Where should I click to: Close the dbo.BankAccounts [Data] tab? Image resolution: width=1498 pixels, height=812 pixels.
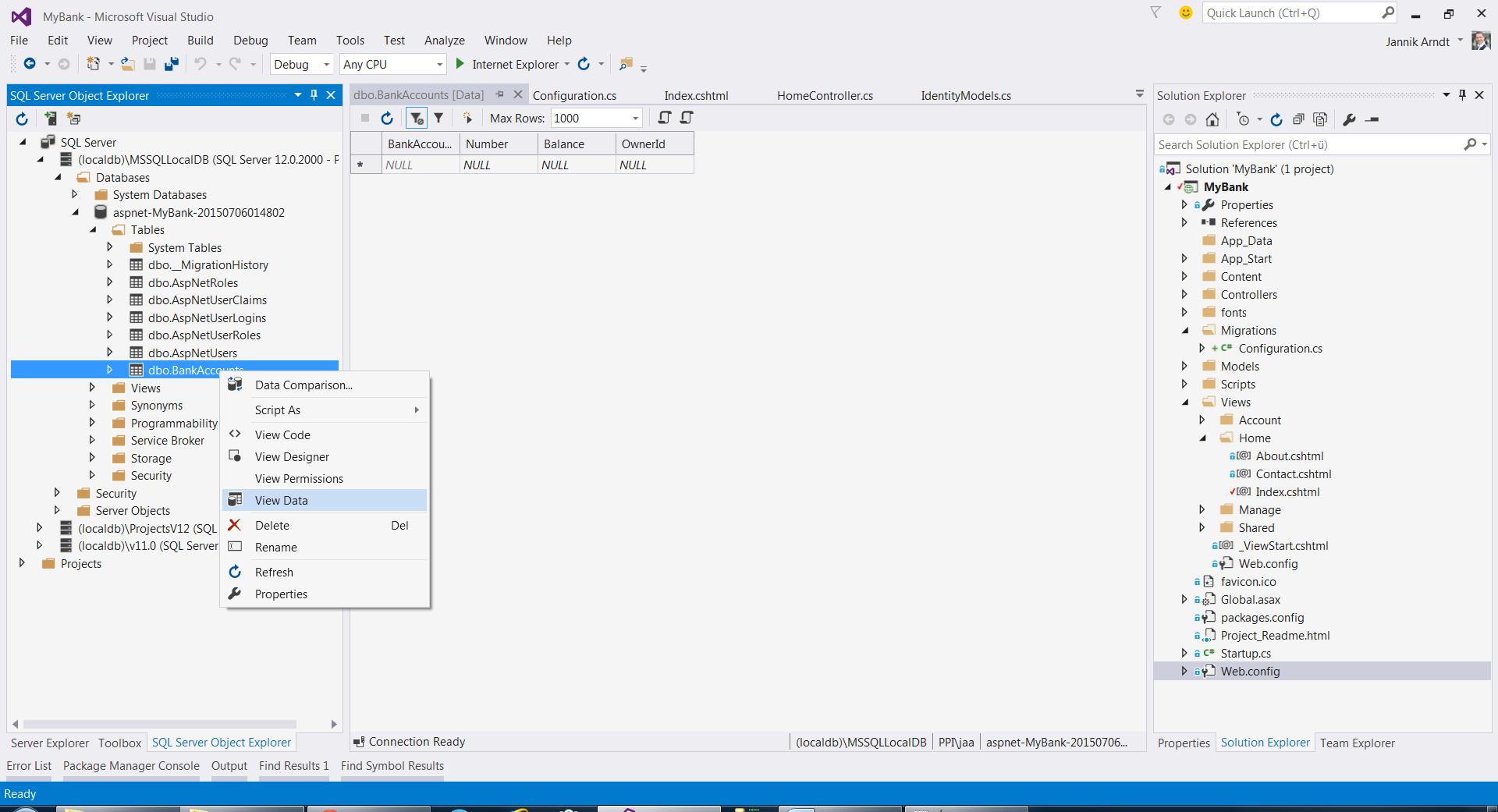coord(517,94)
